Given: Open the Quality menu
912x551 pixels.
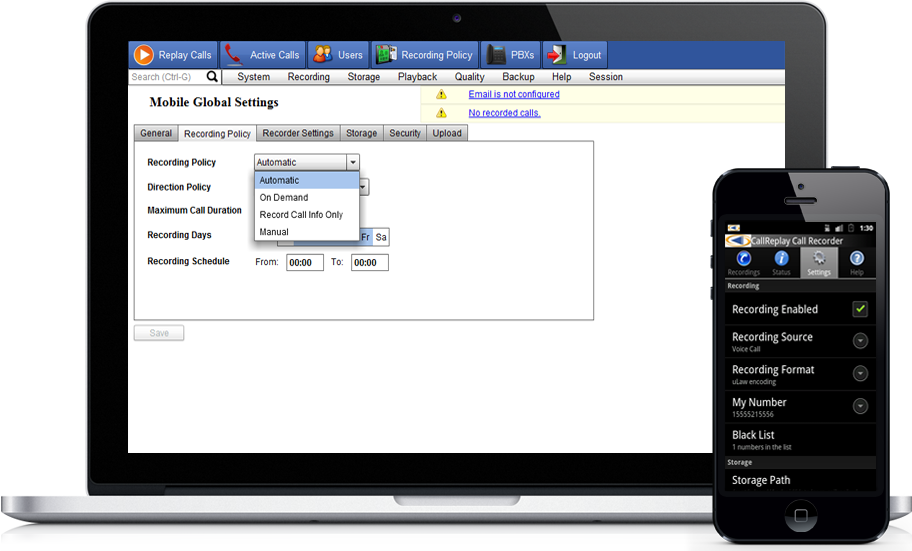Looking at the screenshot, I should [469, 77].
